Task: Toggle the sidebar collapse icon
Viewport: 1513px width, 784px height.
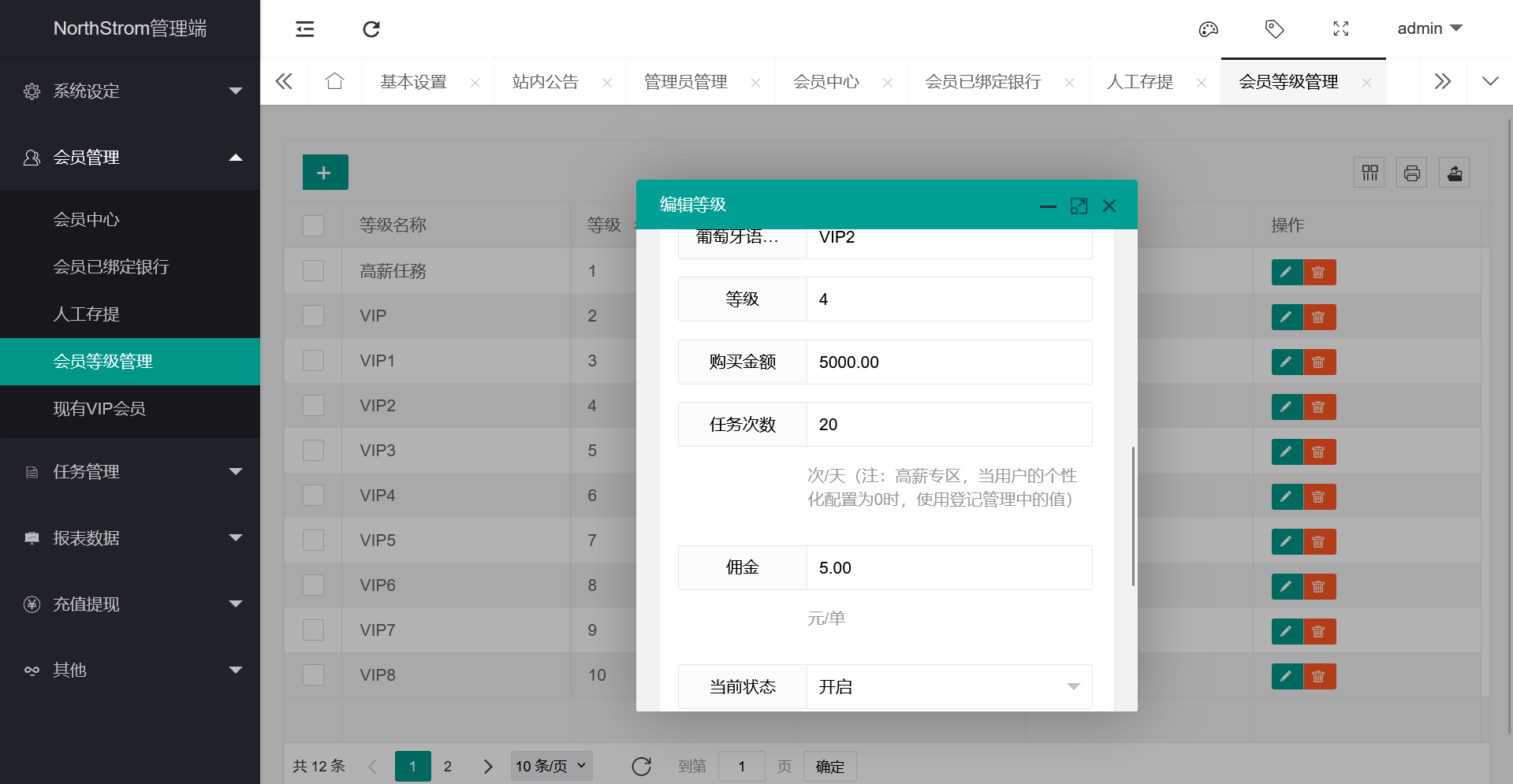Action: [x=305, y=29]
